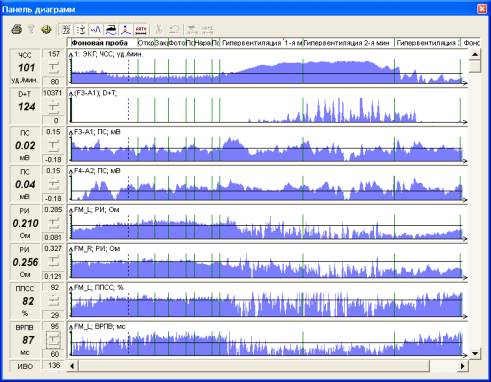Click the FM_L; ВРПВ; мс chart

[268, 339]
